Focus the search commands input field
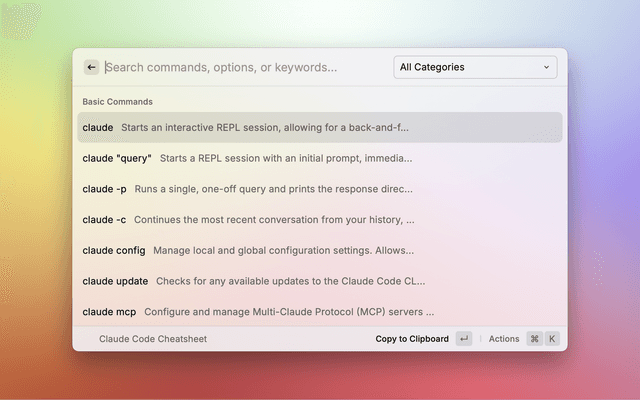Screen dimensions: 640x400 point(245,67)
